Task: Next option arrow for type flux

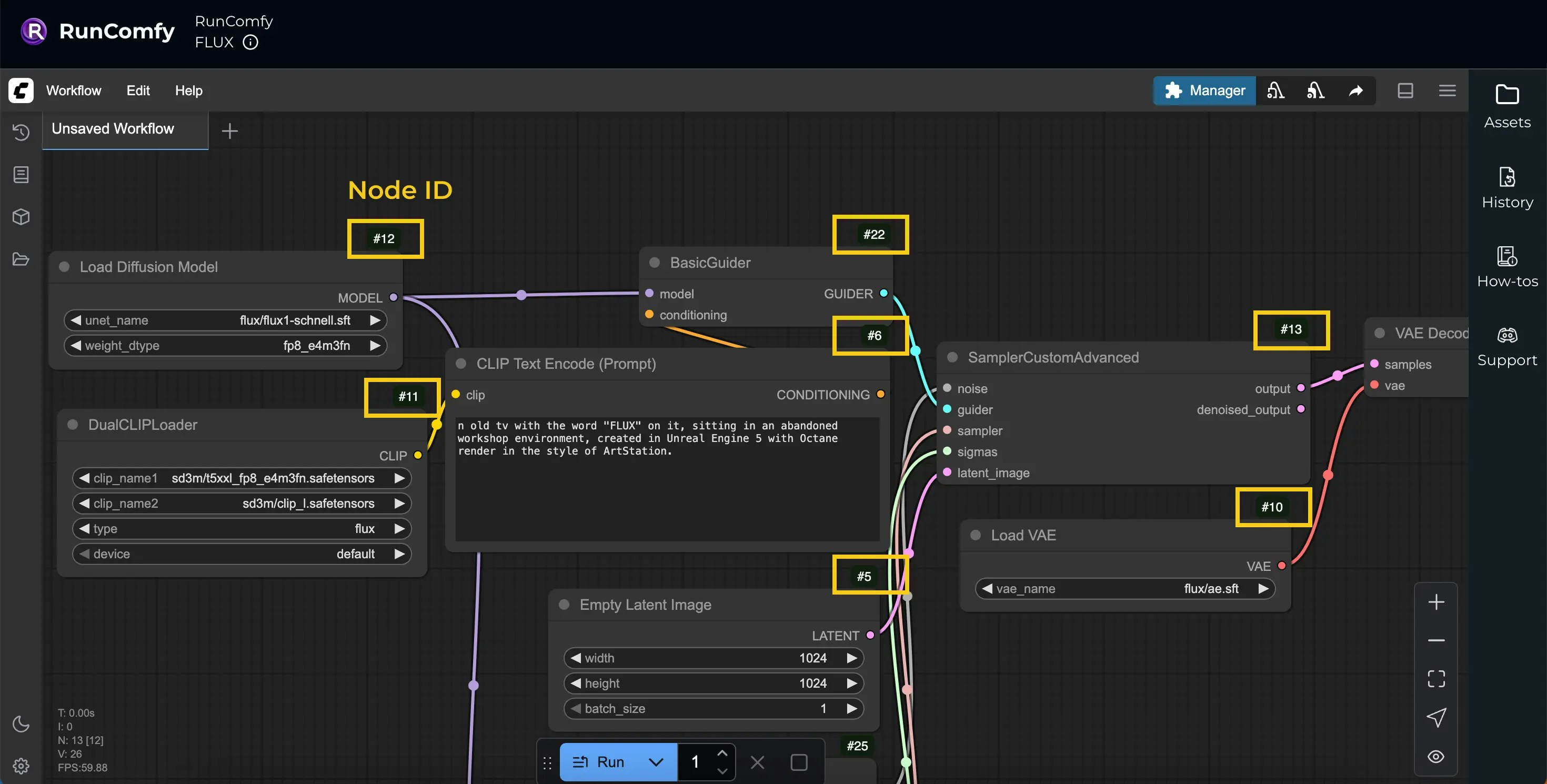Action: [399, 529]
